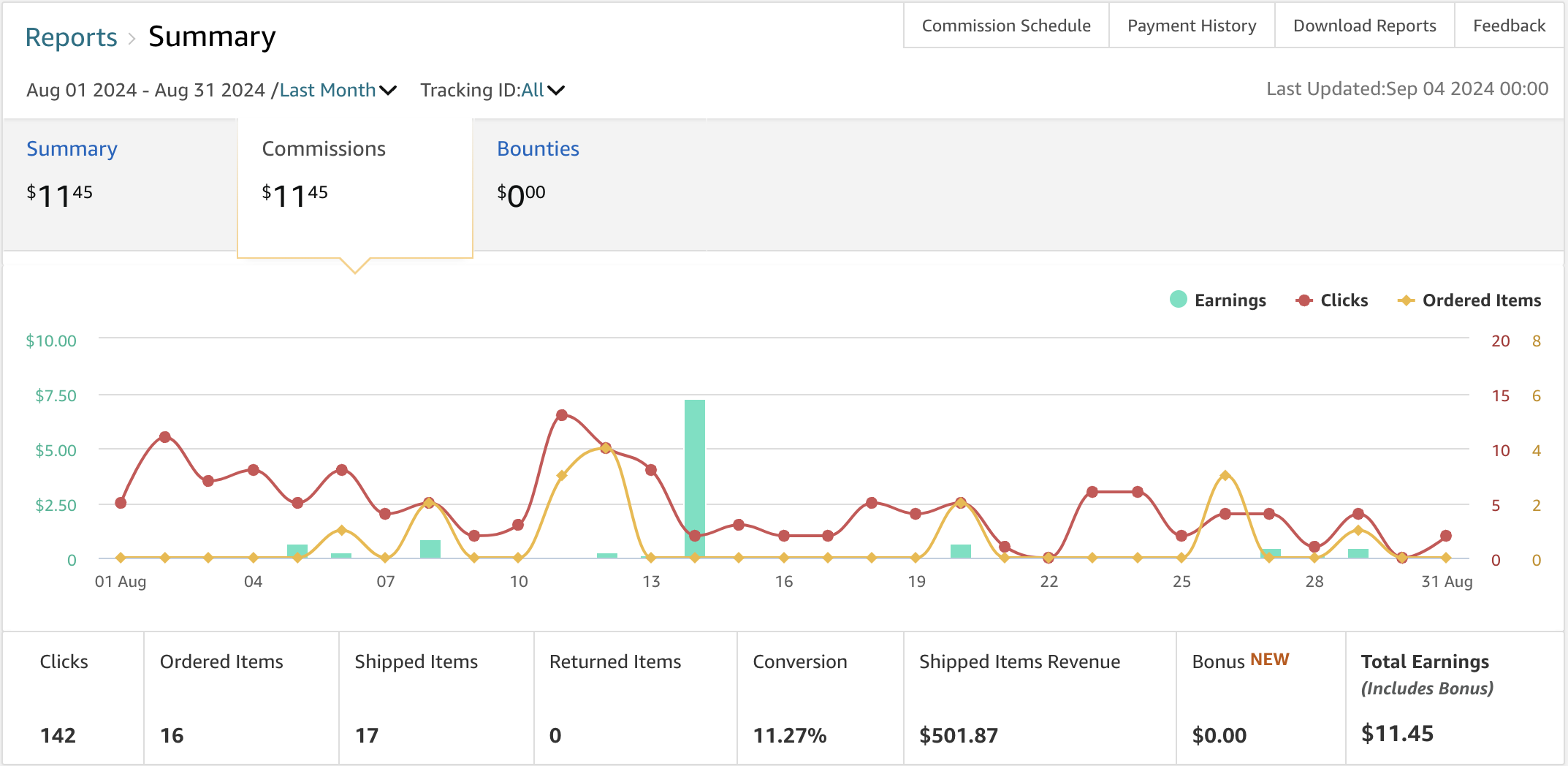Screen dimensions: 1568x766
Task: Click the $7.50 y-axis label
Action: (x=56, y=395)
